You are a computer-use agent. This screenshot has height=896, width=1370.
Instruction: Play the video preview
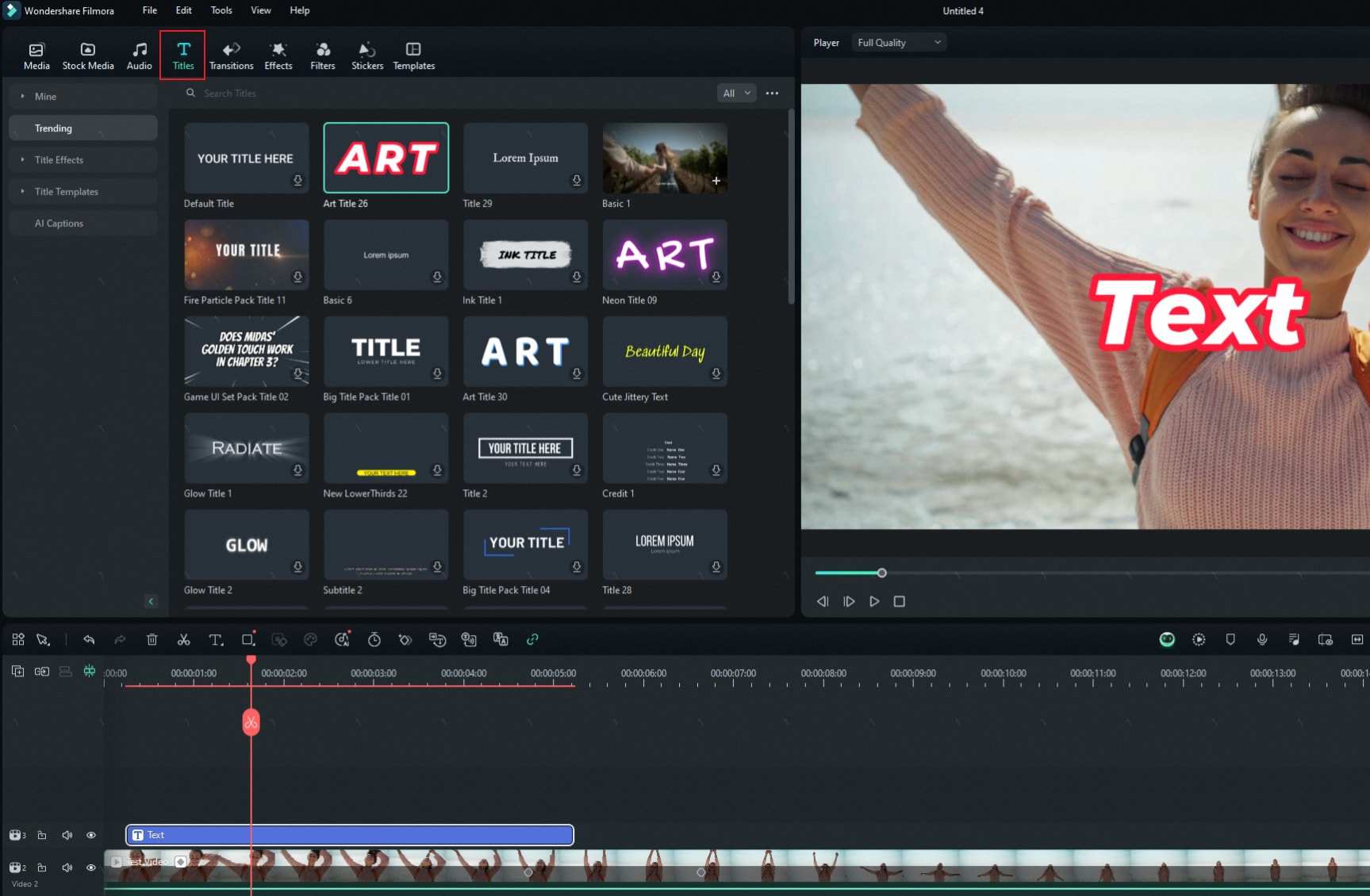tap(874, 601)
